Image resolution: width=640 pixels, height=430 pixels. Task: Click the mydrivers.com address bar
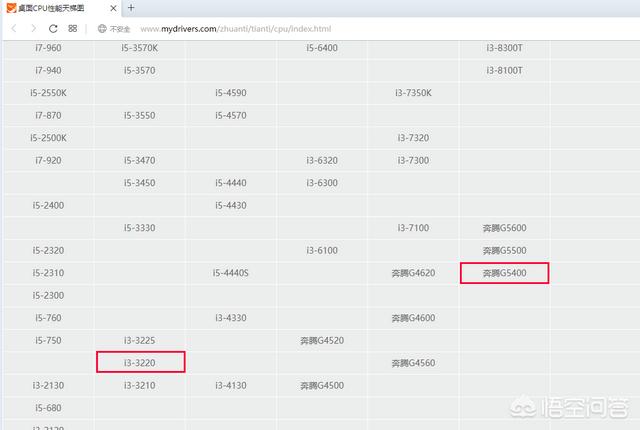point(236,29)
